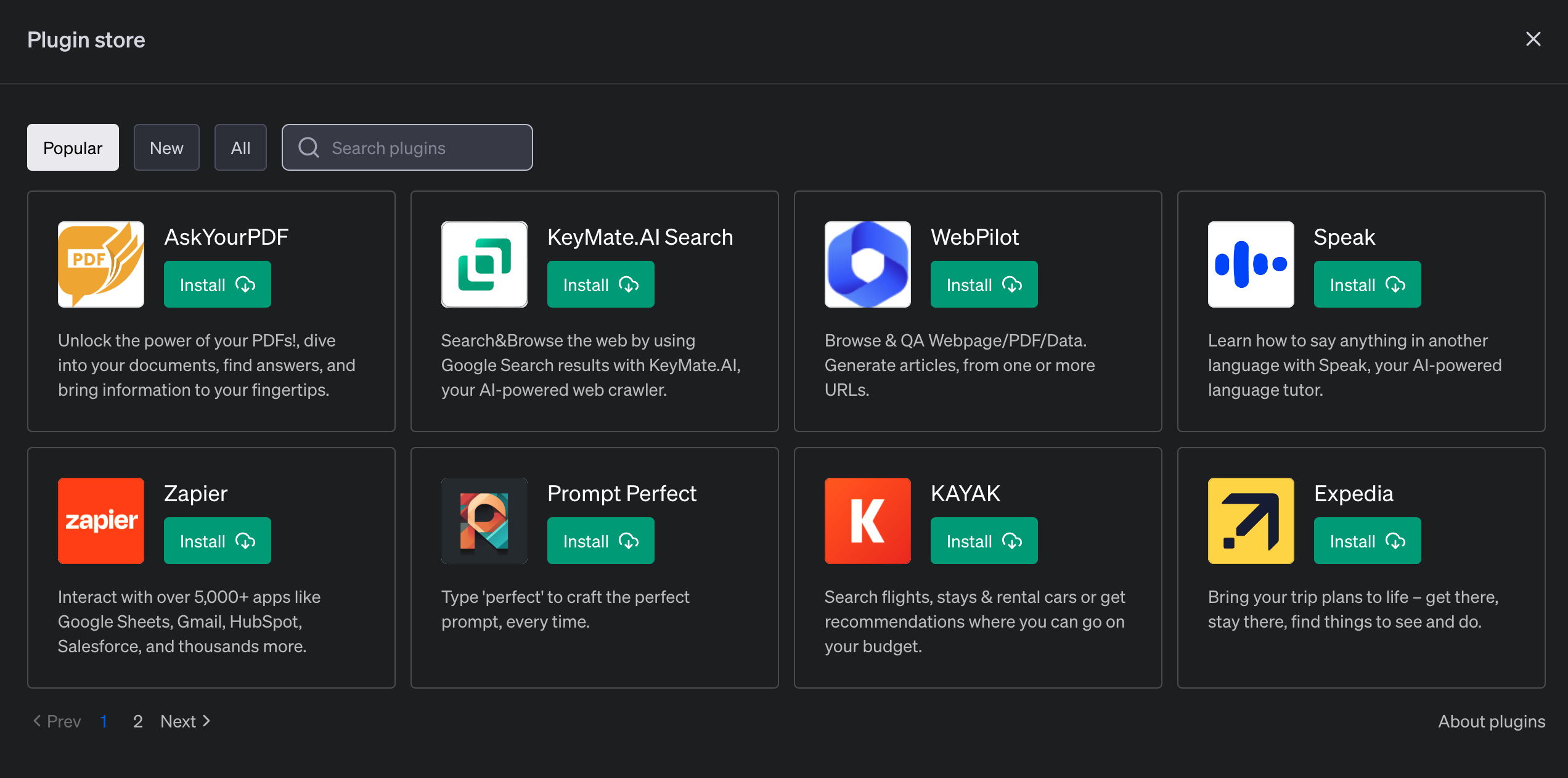
Task: Click the Prompt Perfect title
Action: pos(622,494)
